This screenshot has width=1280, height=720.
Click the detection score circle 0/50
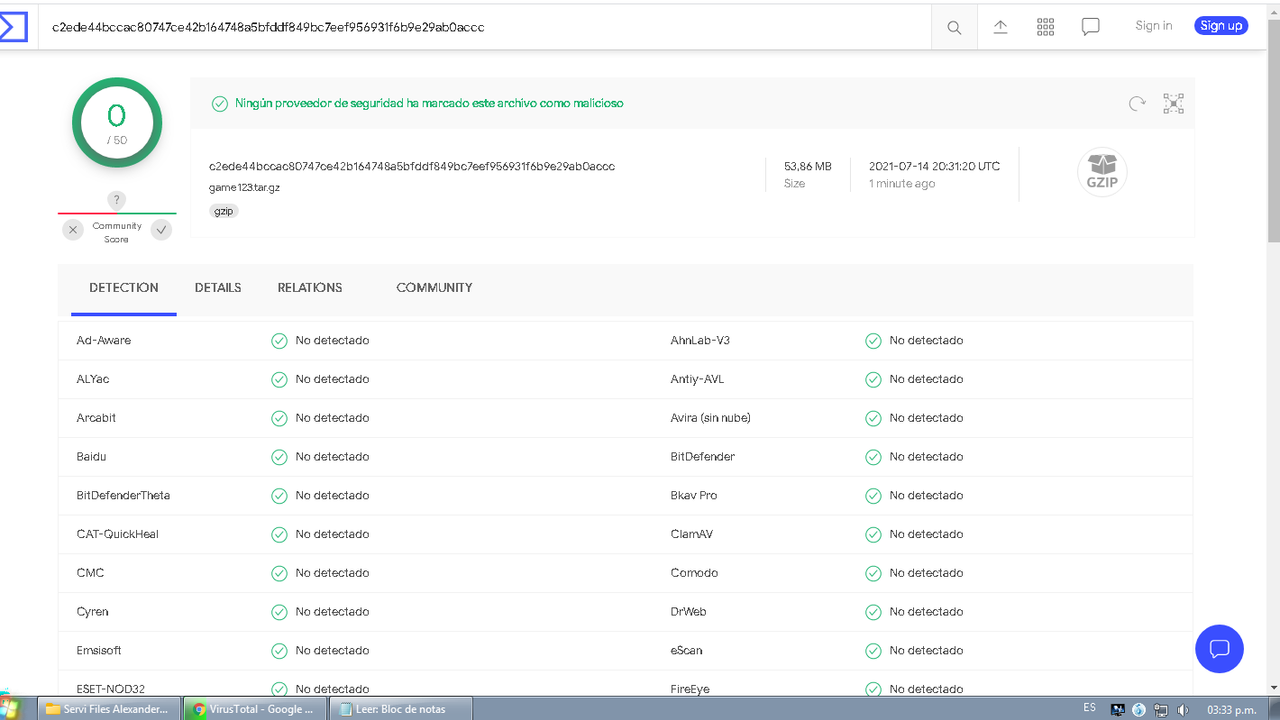117,124
